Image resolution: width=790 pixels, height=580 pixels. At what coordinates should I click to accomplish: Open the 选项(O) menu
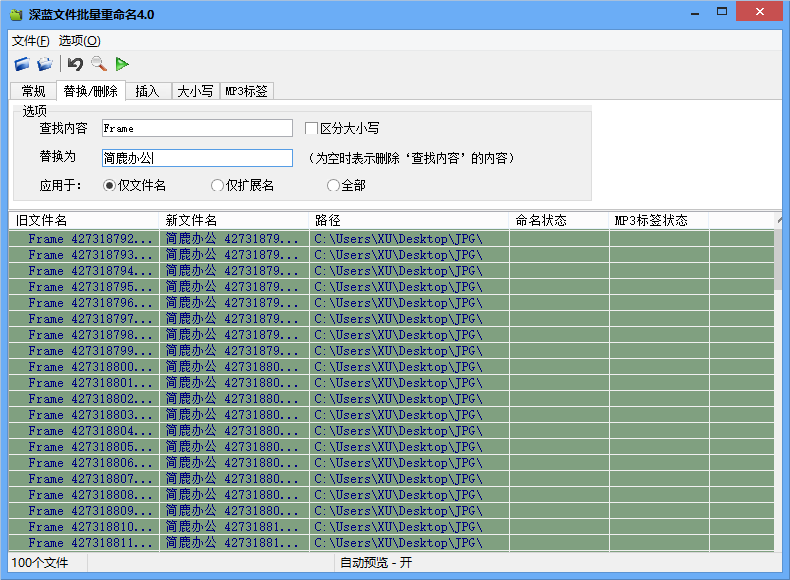pyautogui.click(x=80, y=41)
